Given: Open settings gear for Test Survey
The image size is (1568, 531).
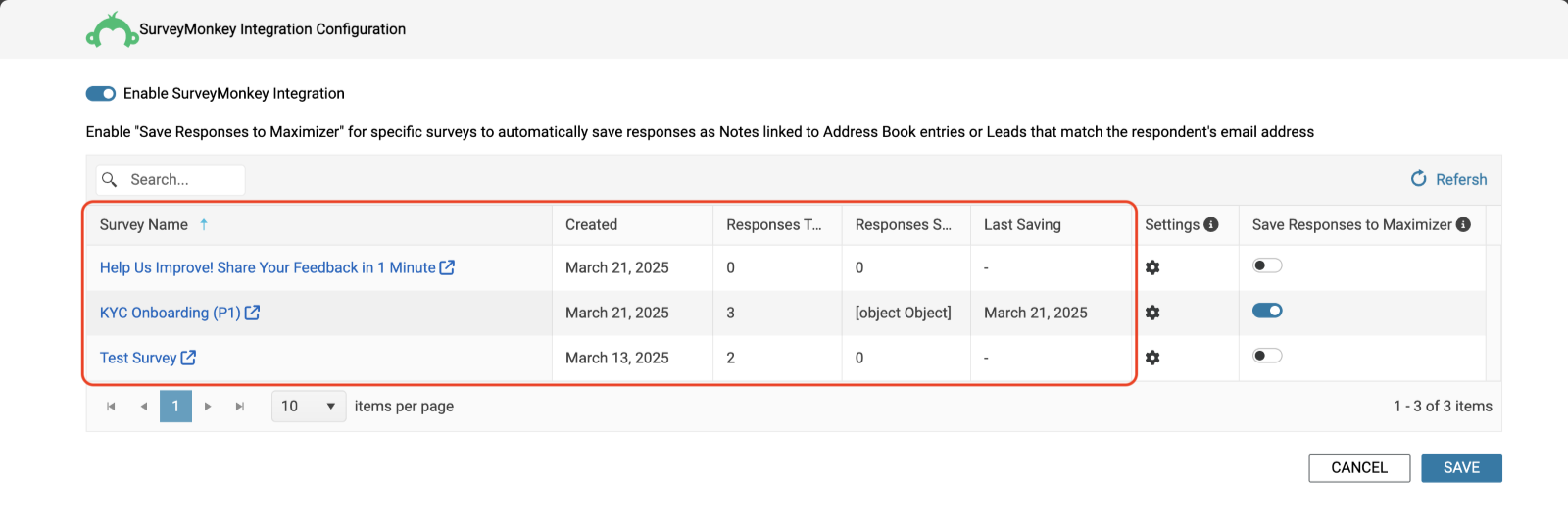Looking at the screenshot, I should (x=1152, y=358).
